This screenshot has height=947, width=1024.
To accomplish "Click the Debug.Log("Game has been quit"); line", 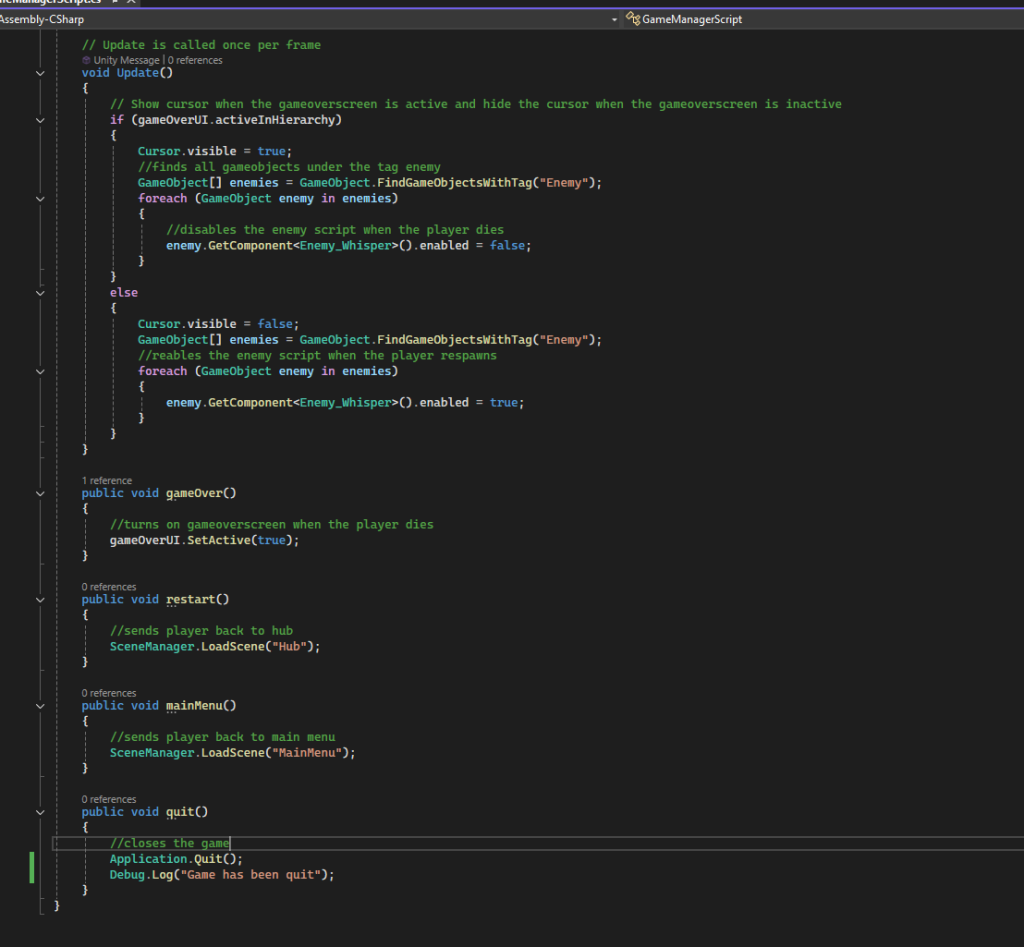I will point(222,875).
